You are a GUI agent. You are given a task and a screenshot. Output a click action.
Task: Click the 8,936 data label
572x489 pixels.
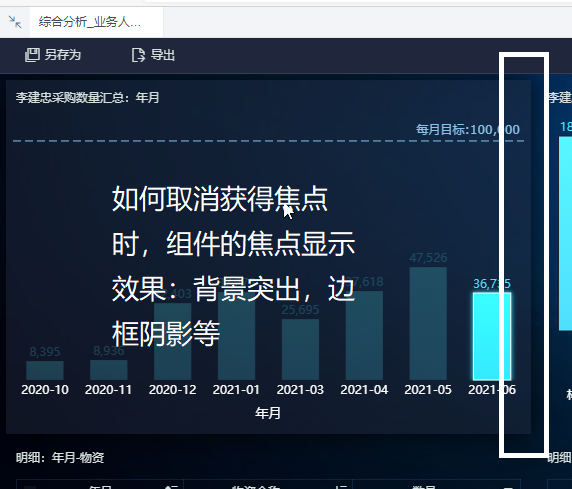pos(109,351)
